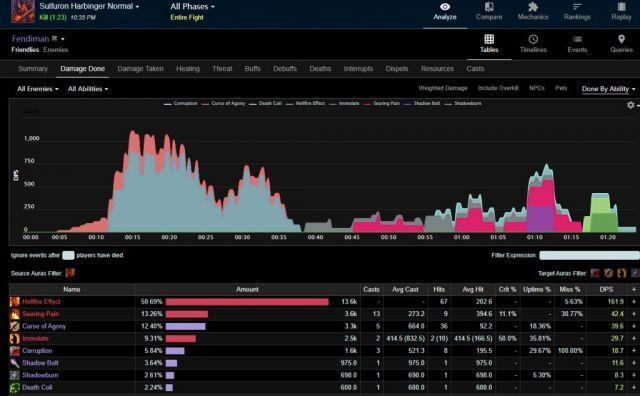Click the Immolate spell icon
Screen dimensions: 640x396
pos(15,338)
